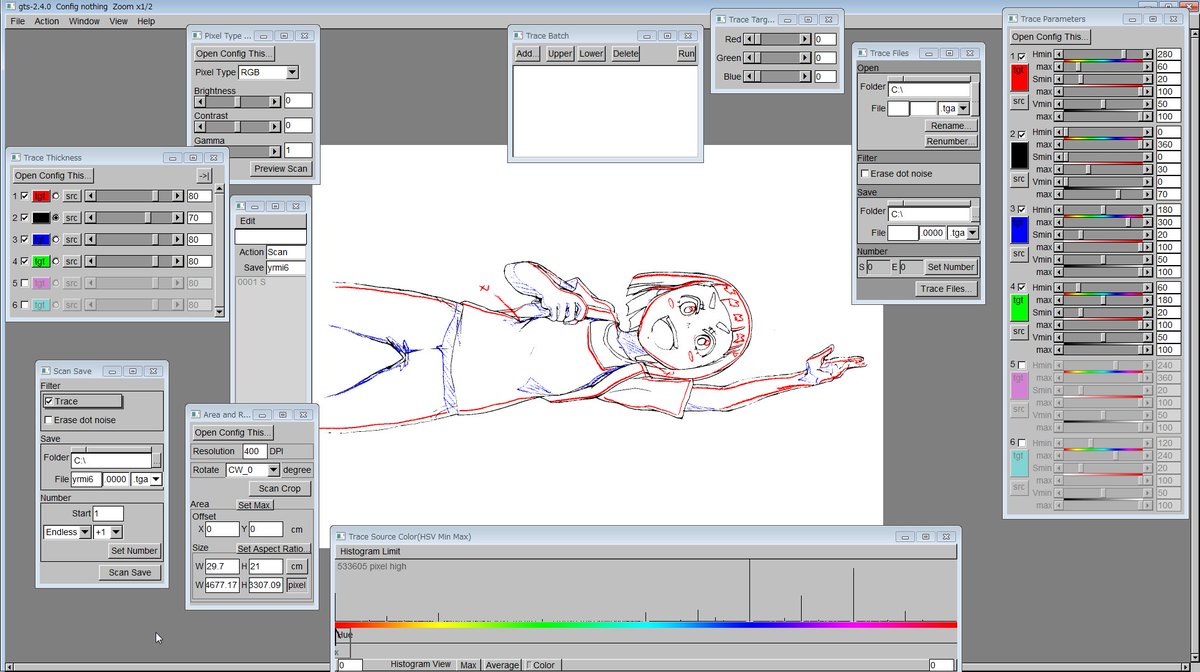Click browse '...' button beside Scan Save folder
The width and height of the screenshot is (1200, 672).
coord(156,460)
